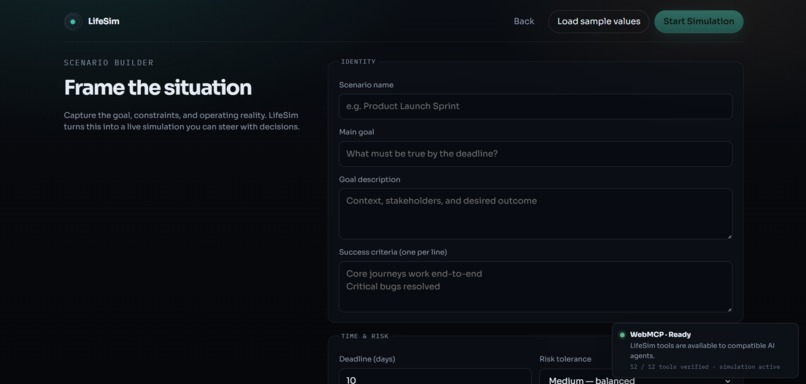
Task: Click the 'IDENTITY' section label
Action: (x=358, y=62)
